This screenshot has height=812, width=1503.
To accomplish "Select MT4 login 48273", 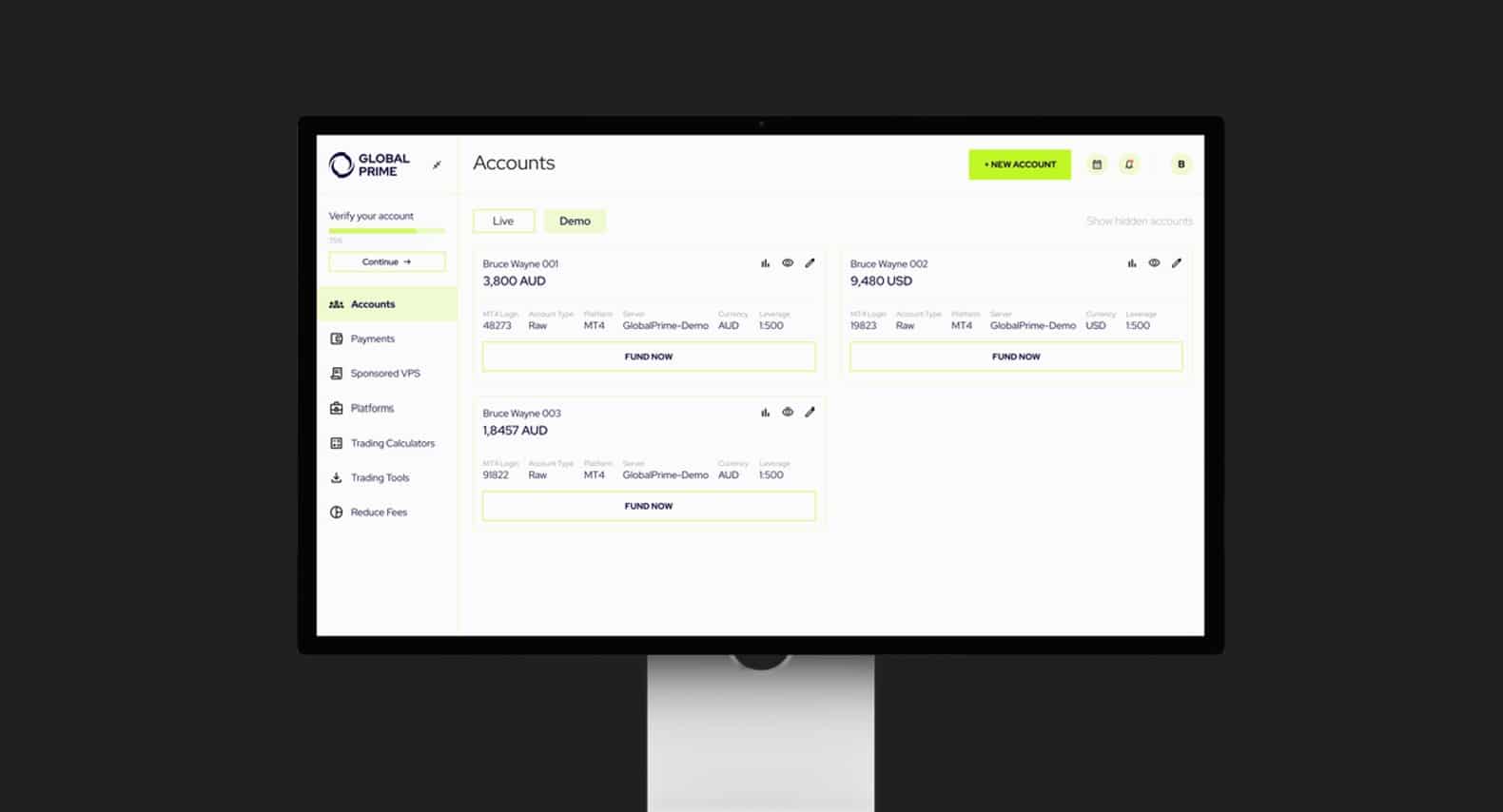I will point(497,326).
